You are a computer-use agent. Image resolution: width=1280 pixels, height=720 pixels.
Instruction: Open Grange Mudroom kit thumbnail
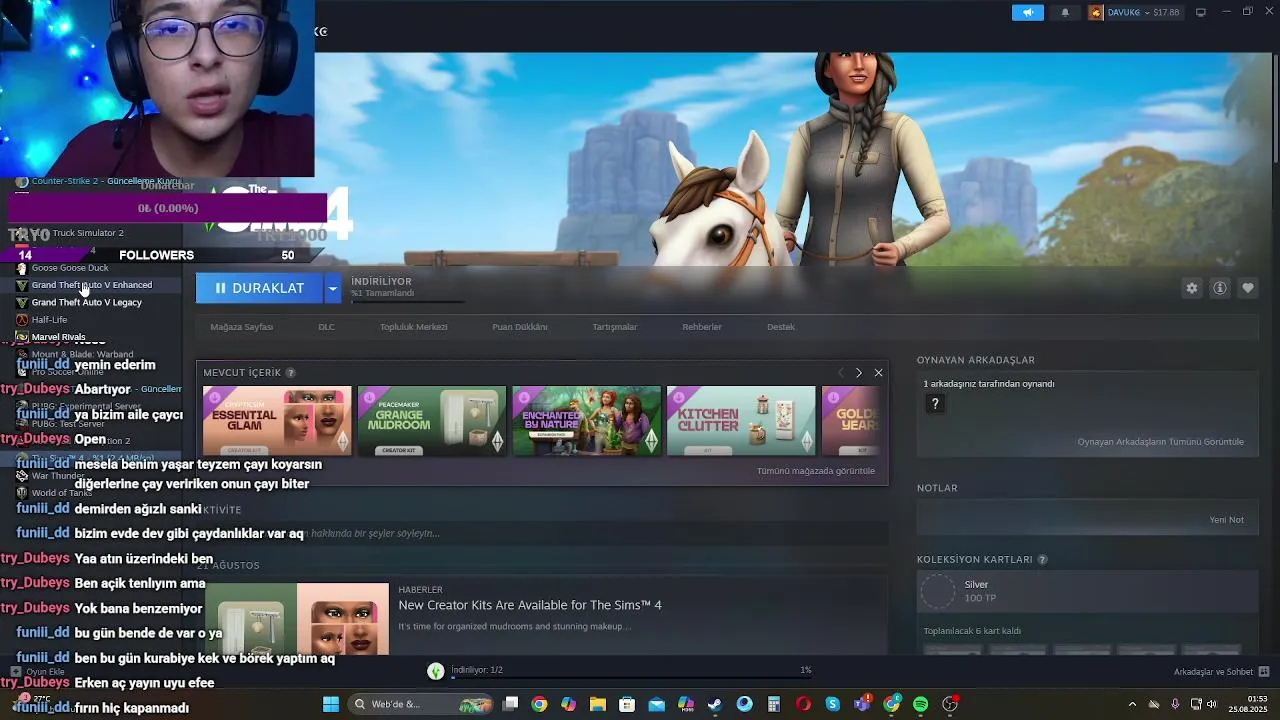[x=432, y=421]
